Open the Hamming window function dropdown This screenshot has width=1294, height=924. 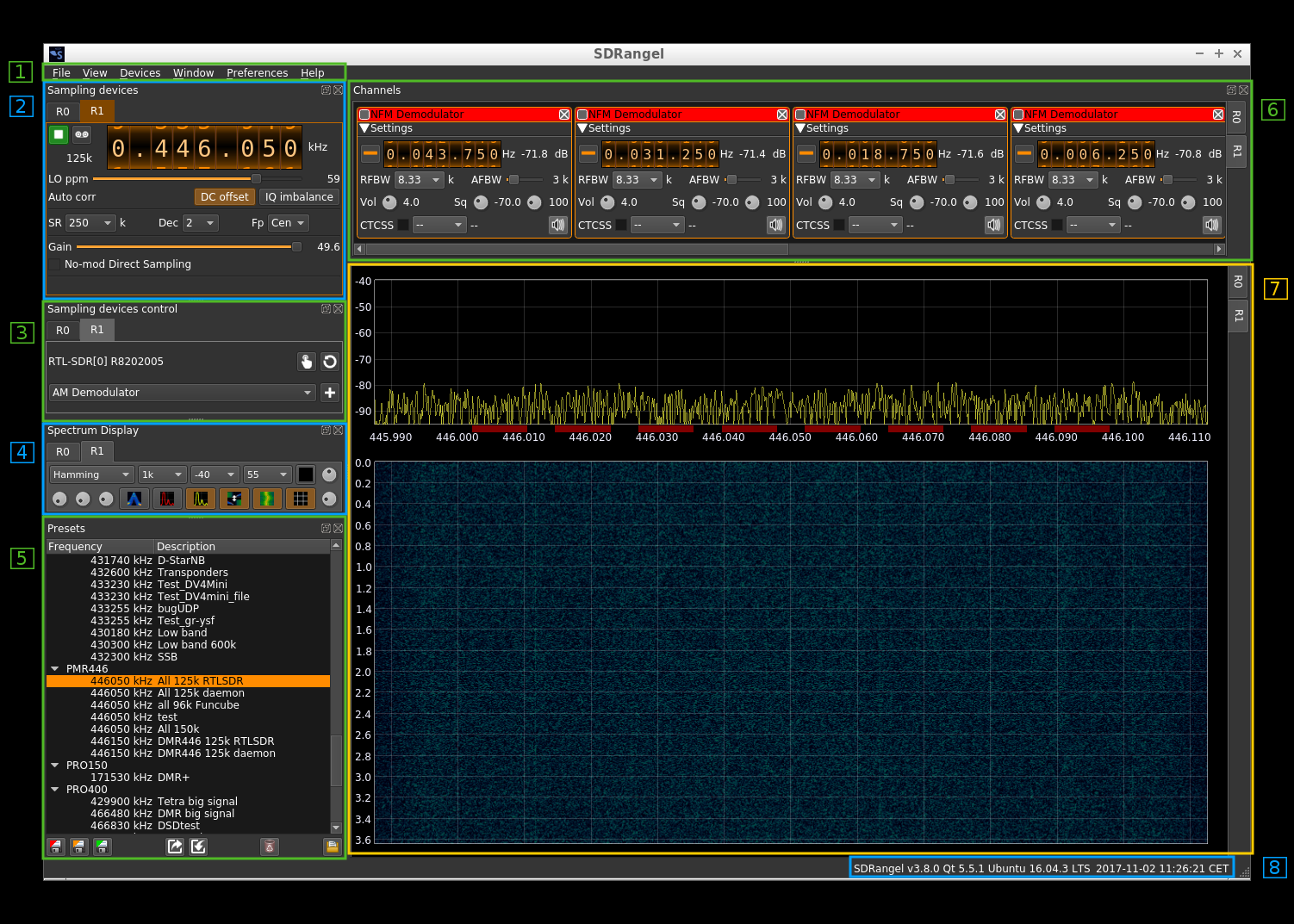(x=91, y=474)
